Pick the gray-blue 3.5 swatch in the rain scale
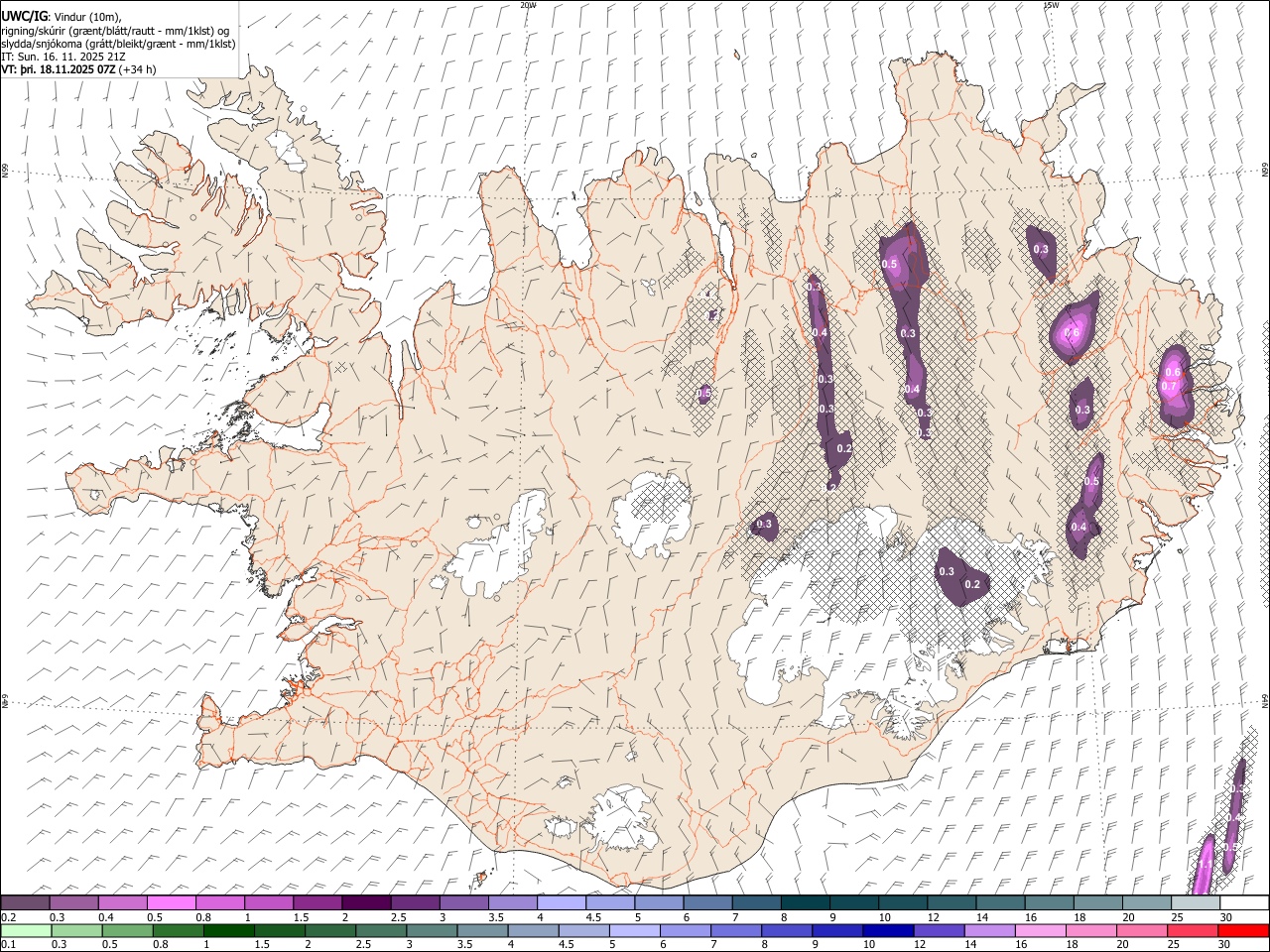 [x=481, y=931]
